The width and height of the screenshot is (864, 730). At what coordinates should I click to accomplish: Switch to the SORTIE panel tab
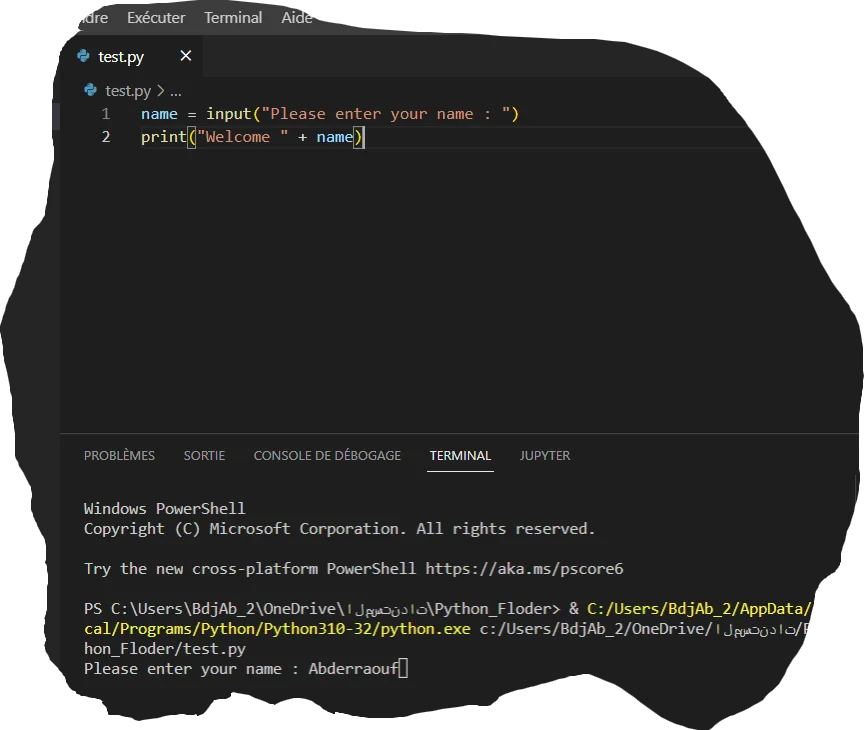pos(204,455)
